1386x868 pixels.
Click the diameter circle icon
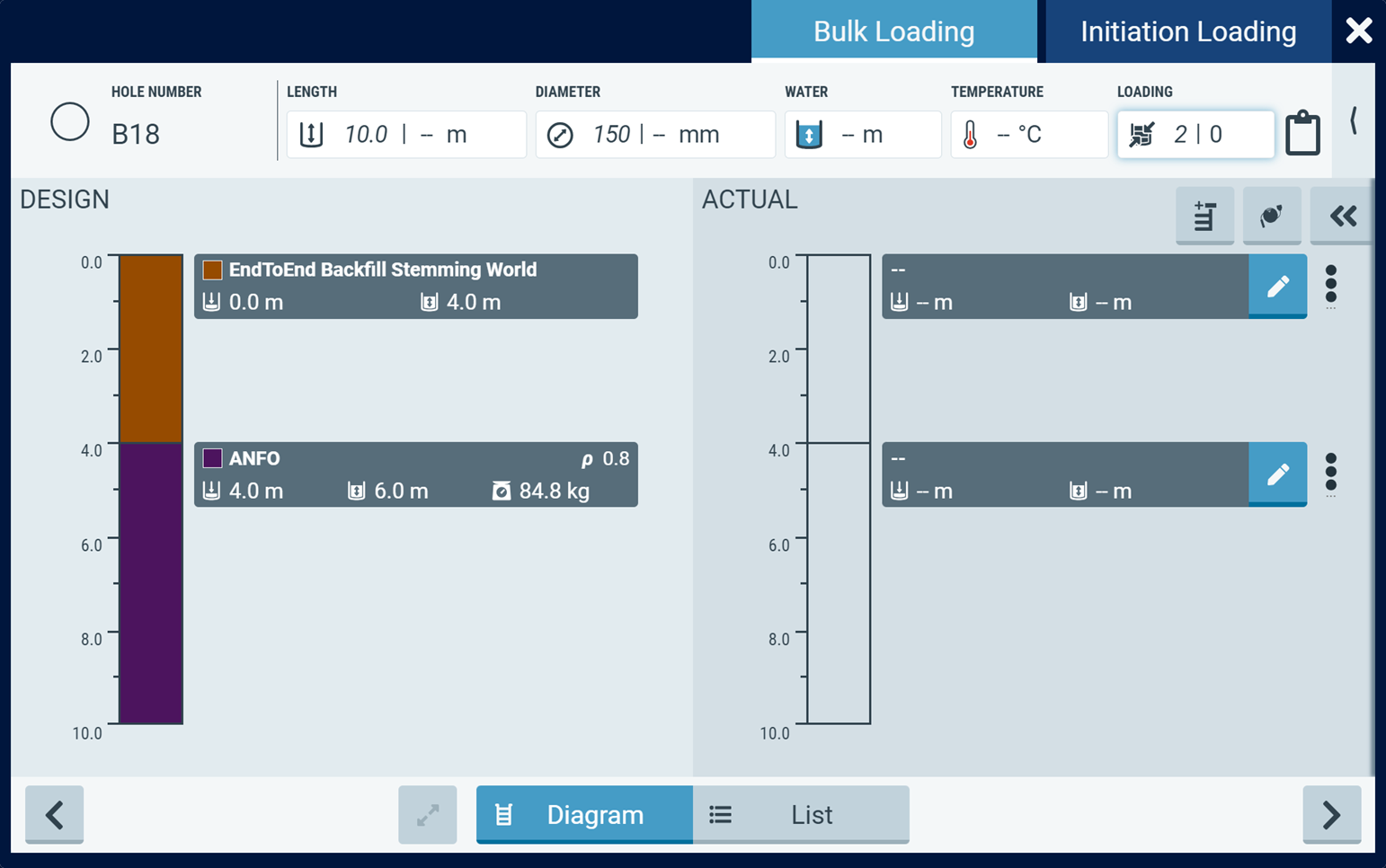click(x=560, y=135)
